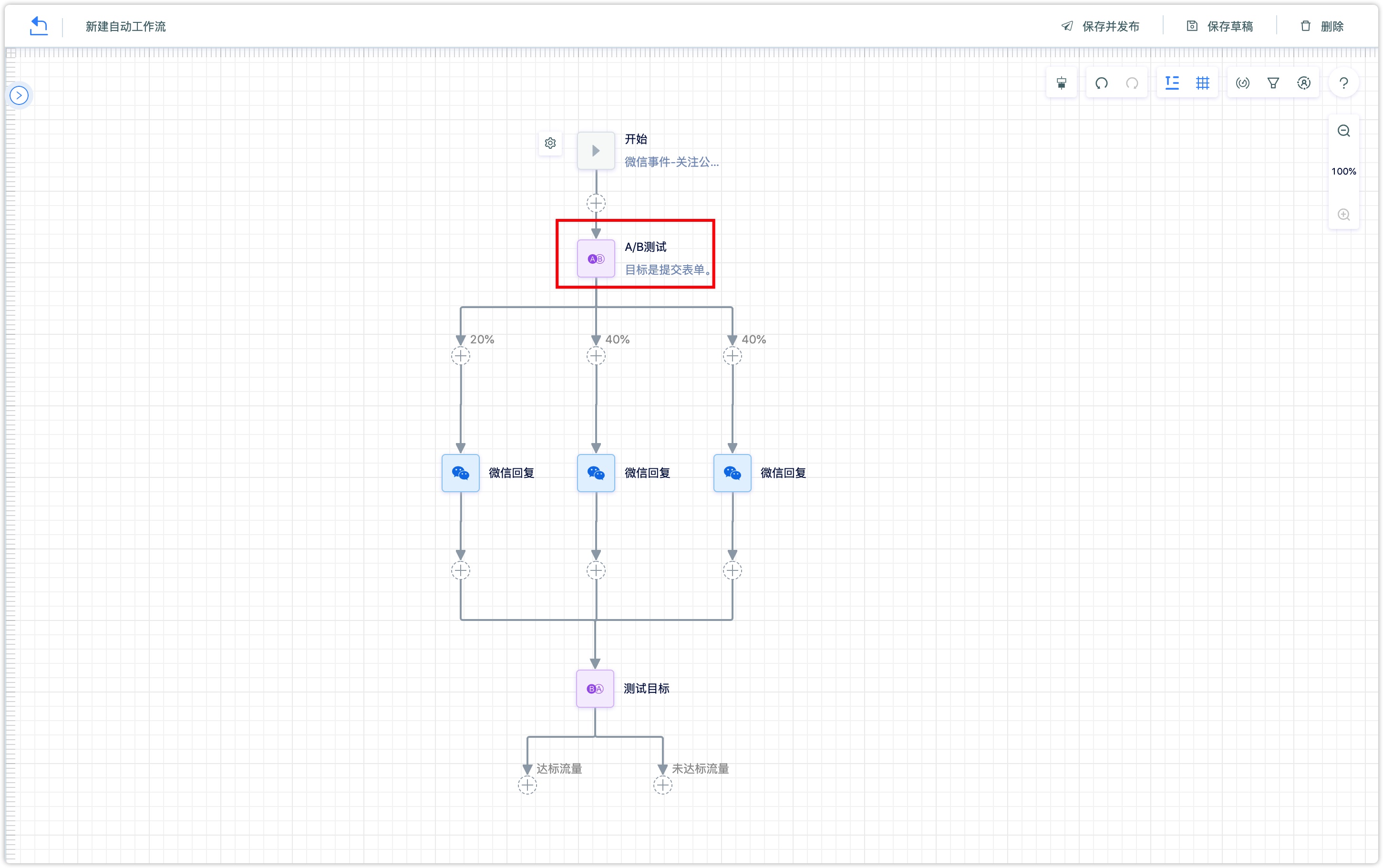Select the 开始 play node icon
The height and width of the screenshot is (868, 1383).
[596, 151]
